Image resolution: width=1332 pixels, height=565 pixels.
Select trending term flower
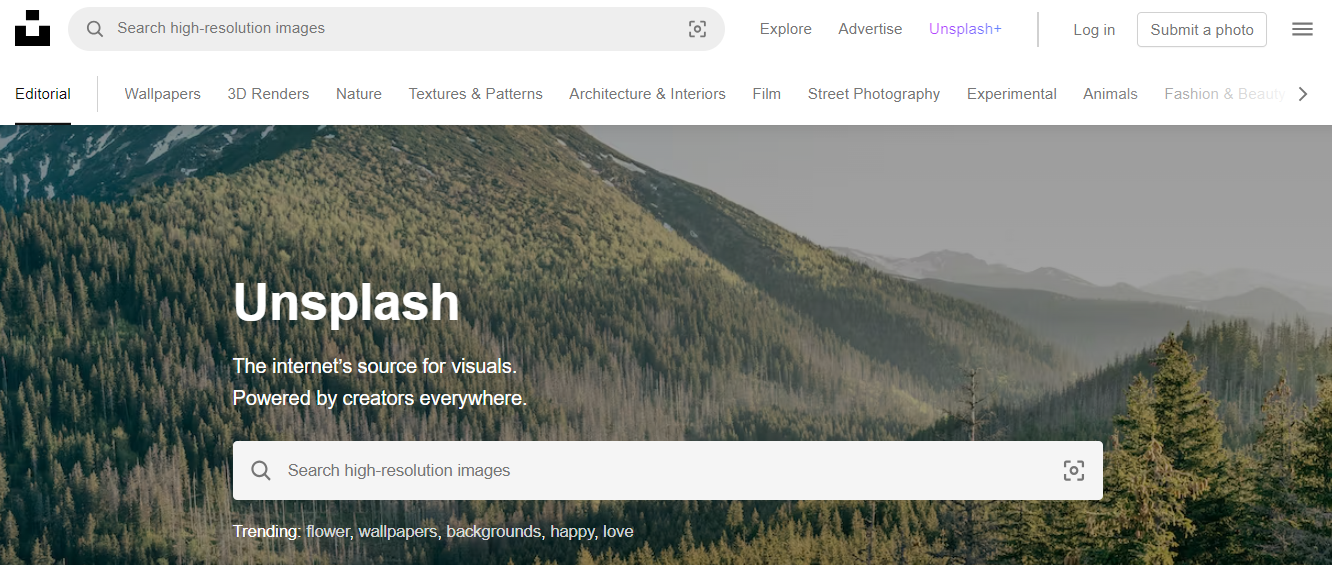(328, 532)
